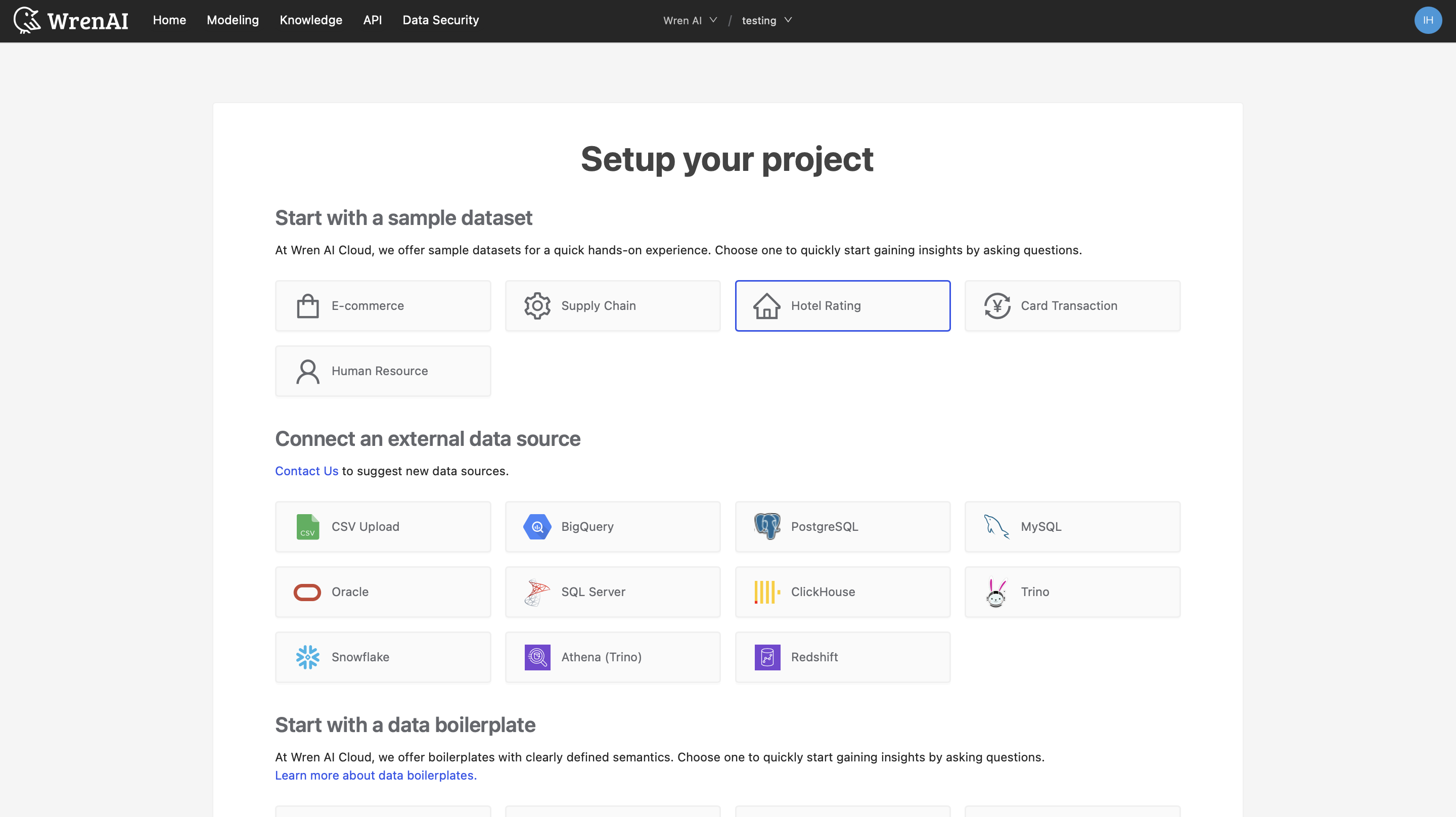Open the IH user avatar
This screenshot has width=1456, height=817.
[x=1428, y=20]
